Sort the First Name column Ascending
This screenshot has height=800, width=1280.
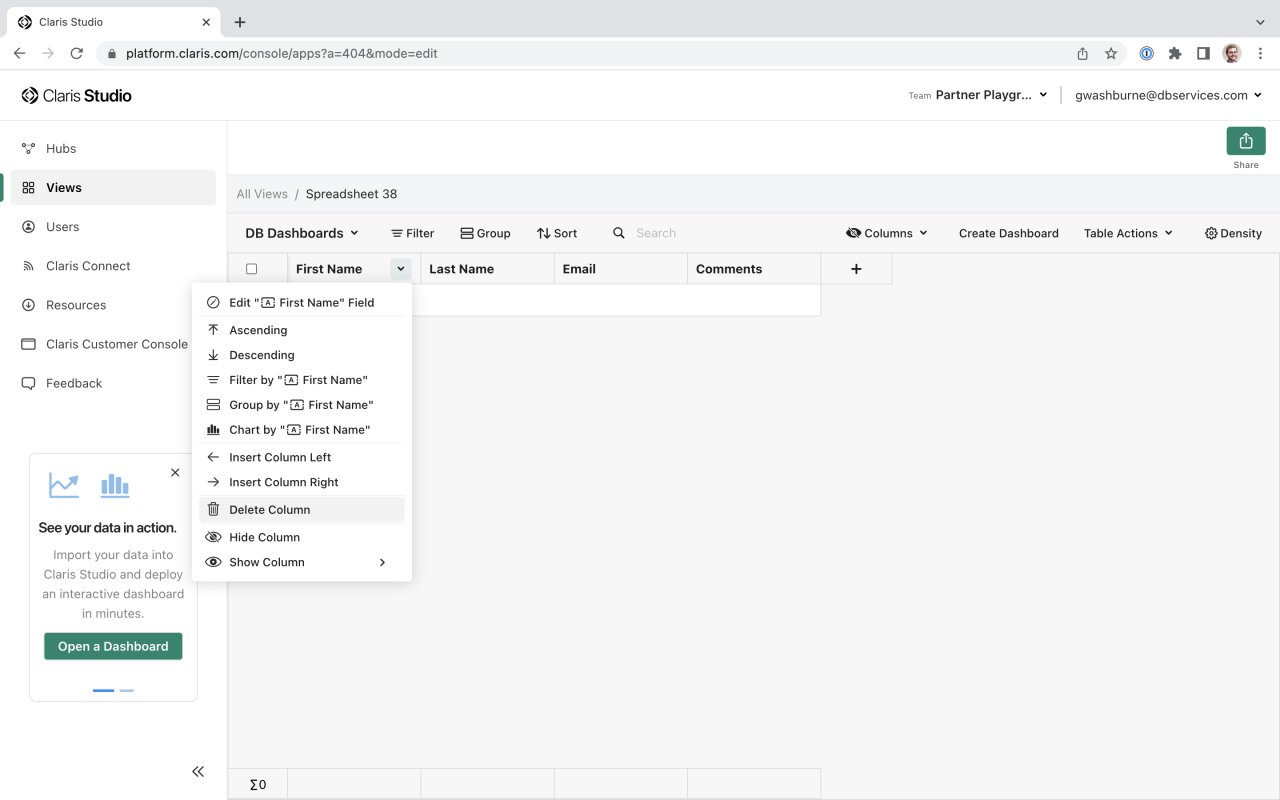[302, 330]
